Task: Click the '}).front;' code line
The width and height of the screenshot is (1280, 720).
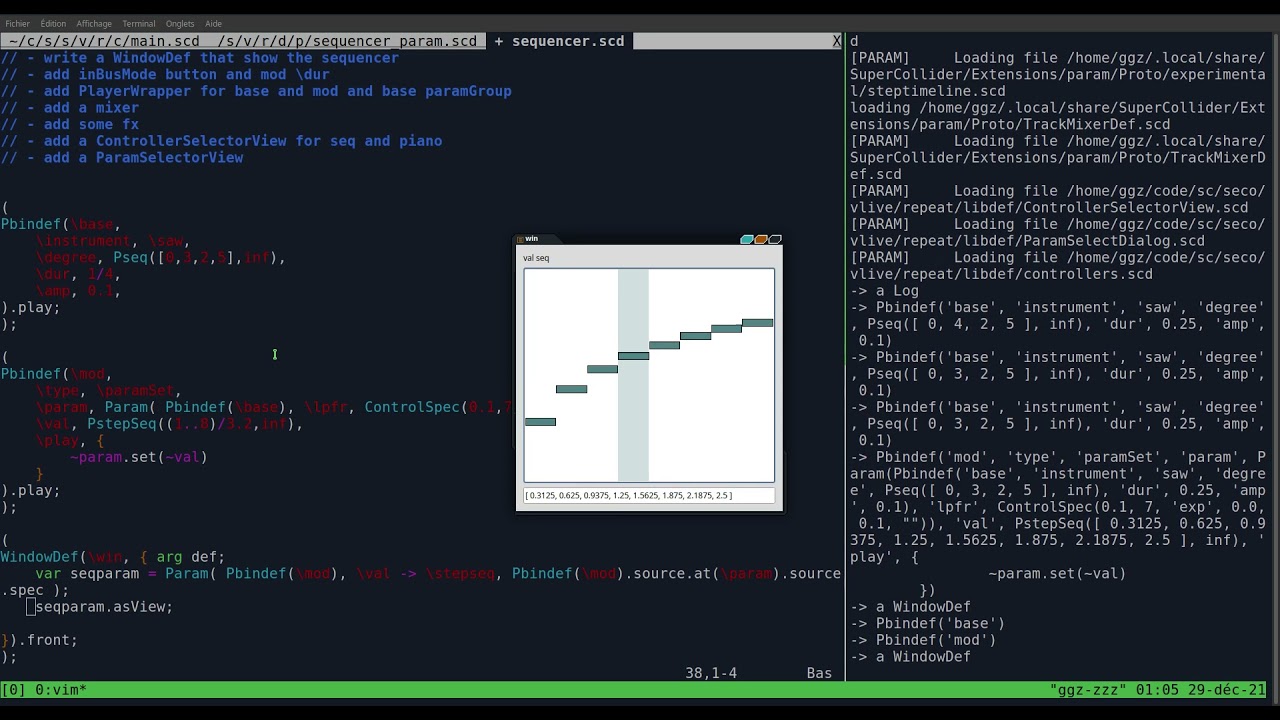Action: coord(39,640)
